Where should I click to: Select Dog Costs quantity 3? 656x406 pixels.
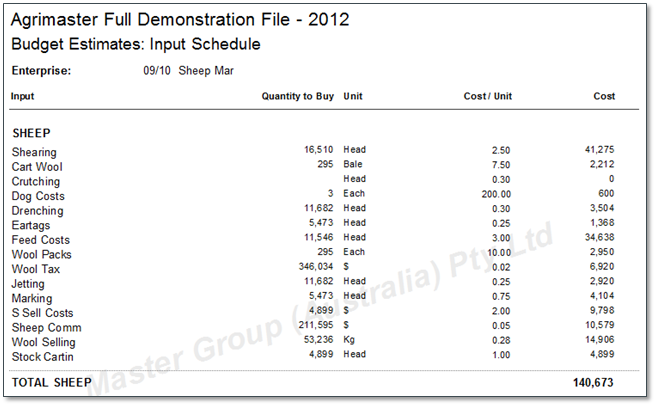[x=331, y=194]
